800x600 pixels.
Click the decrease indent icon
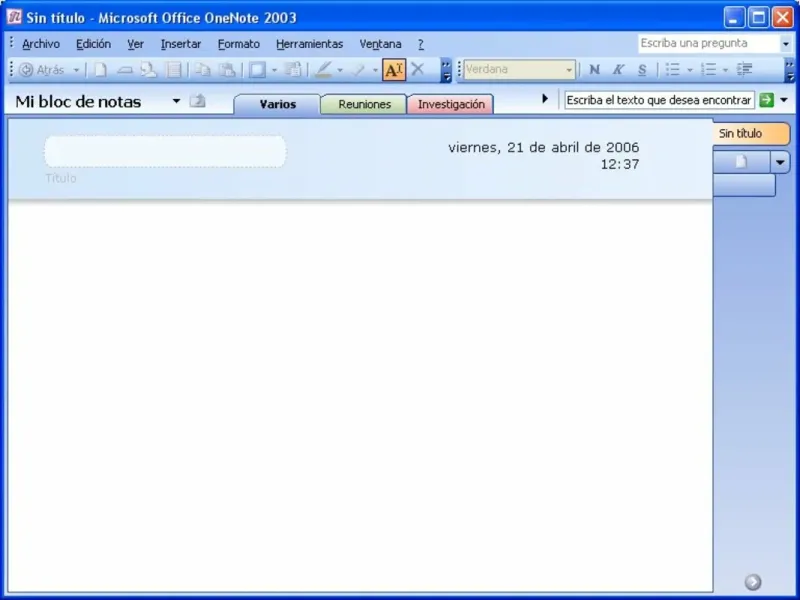pyautogui.click(x=744, y=69)
